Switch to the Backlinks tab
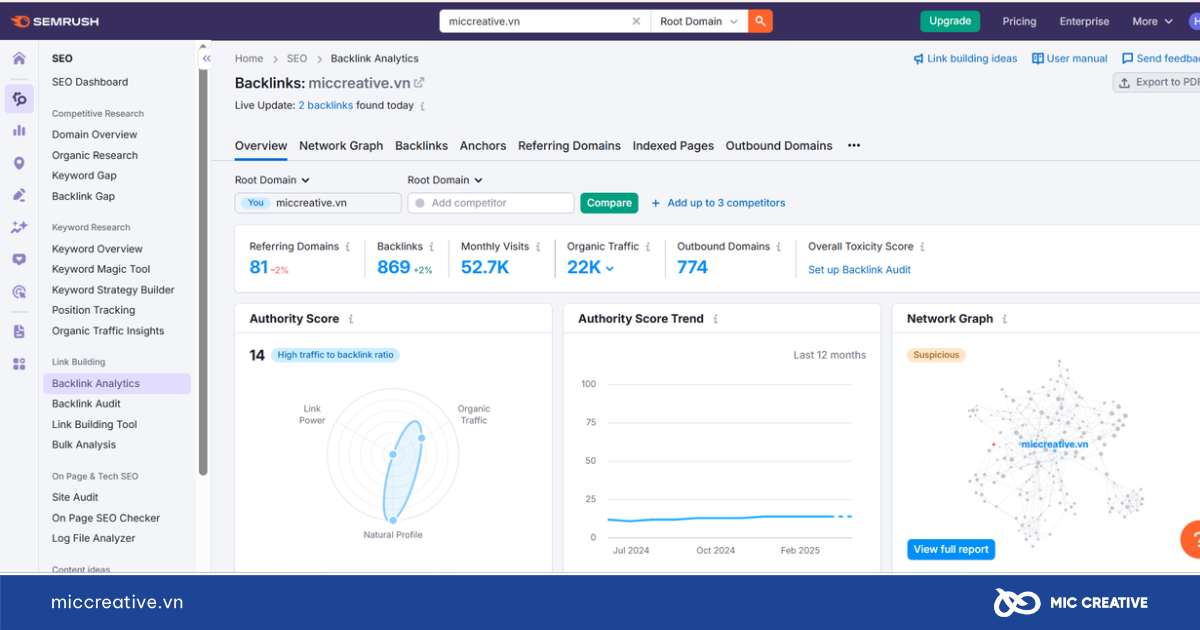1200x630 pixels. [421, 146]
